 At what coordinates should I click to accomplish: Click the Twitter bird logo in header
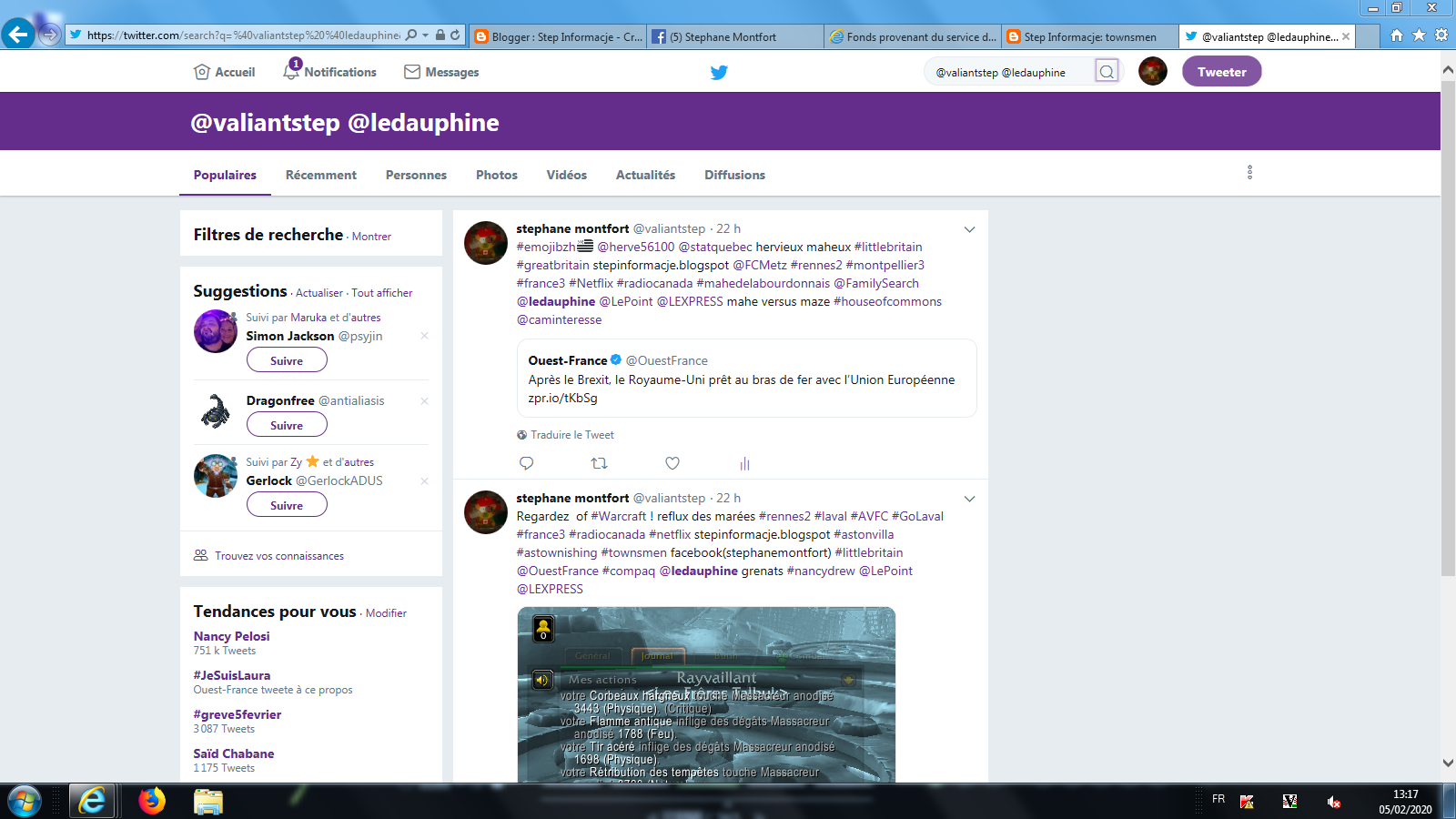pos(719,72)
